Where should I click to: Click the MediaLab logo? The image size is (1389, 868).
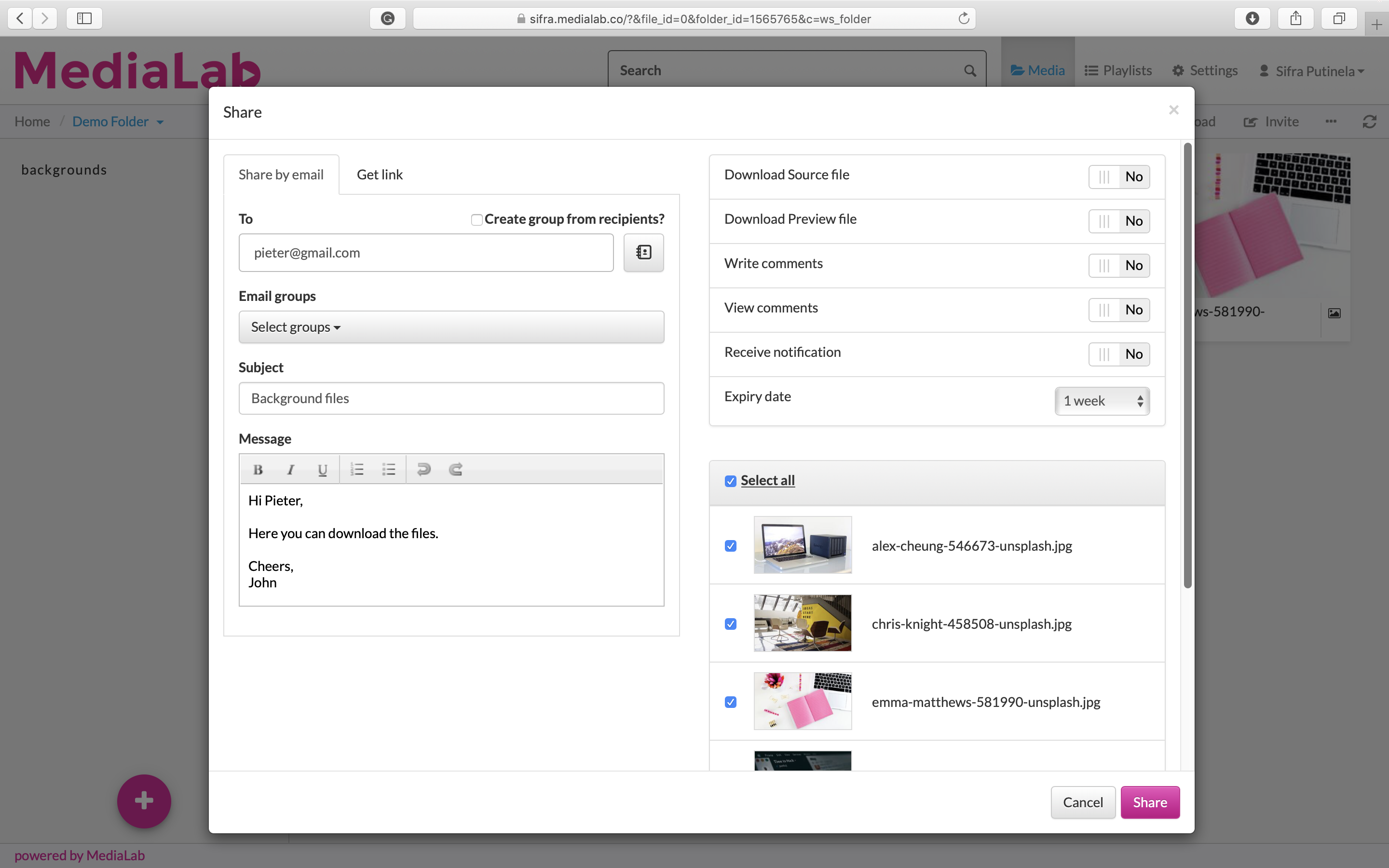coord(138,70)
